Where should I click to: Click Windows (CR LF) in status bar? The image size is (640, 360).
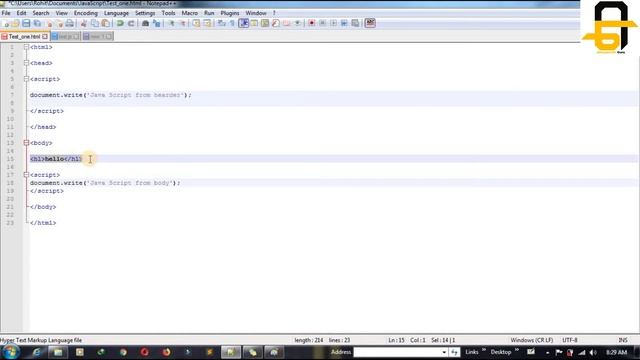click(x=531, y=340)
